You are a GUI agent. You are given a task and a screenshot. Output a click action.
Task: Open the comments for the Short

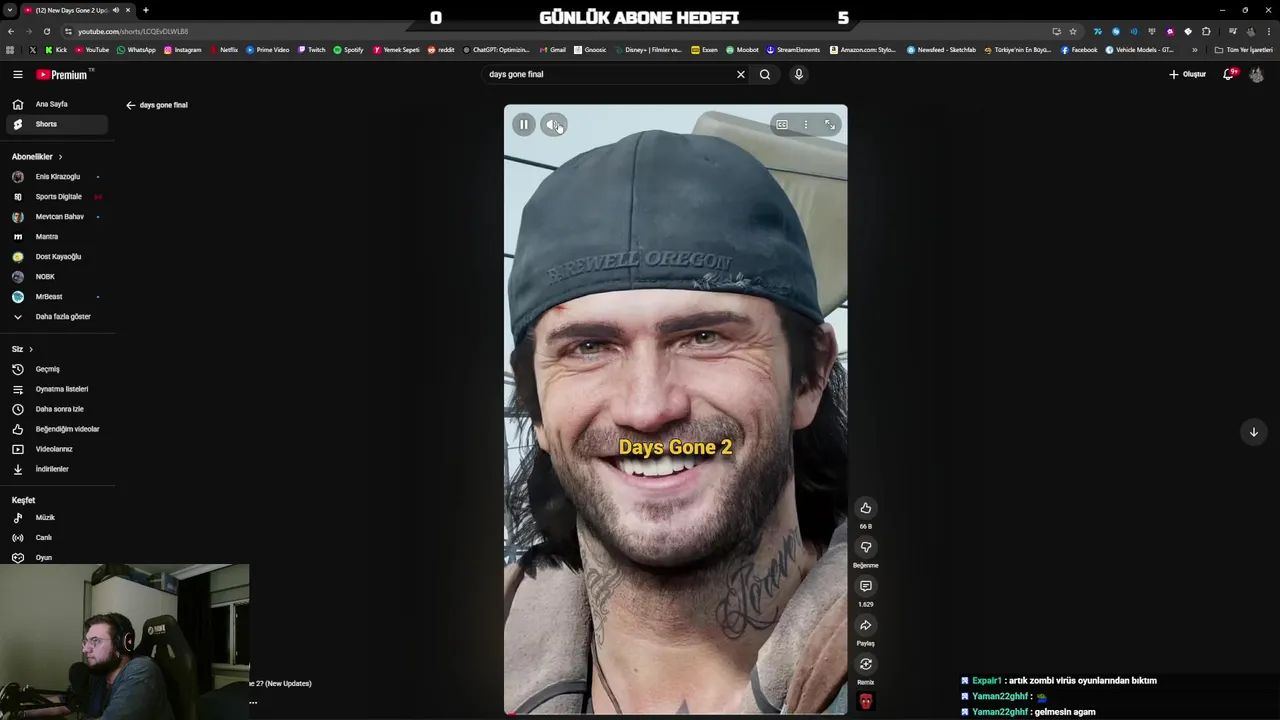click(x=866, y=586)
